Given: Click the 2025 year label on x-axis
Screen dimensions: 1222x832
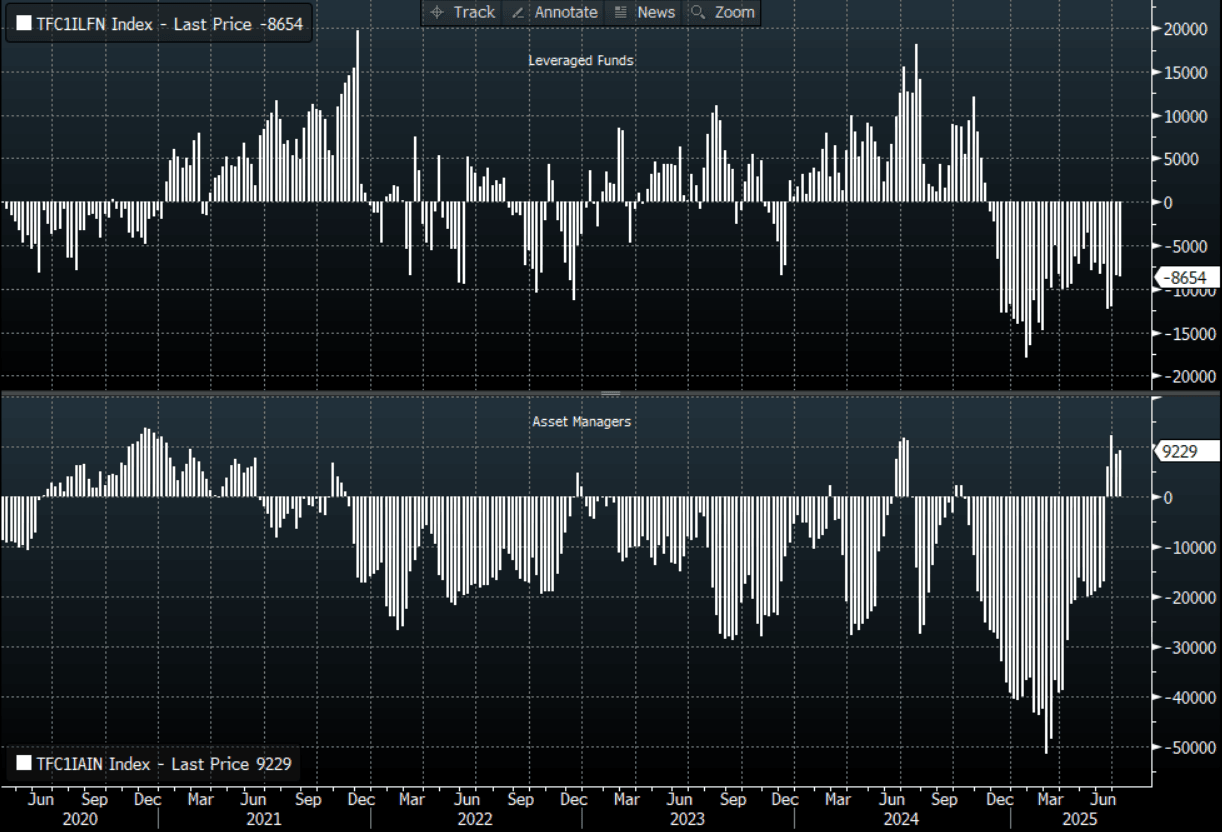Looking at the screenshot, I should click(1080, 819).
